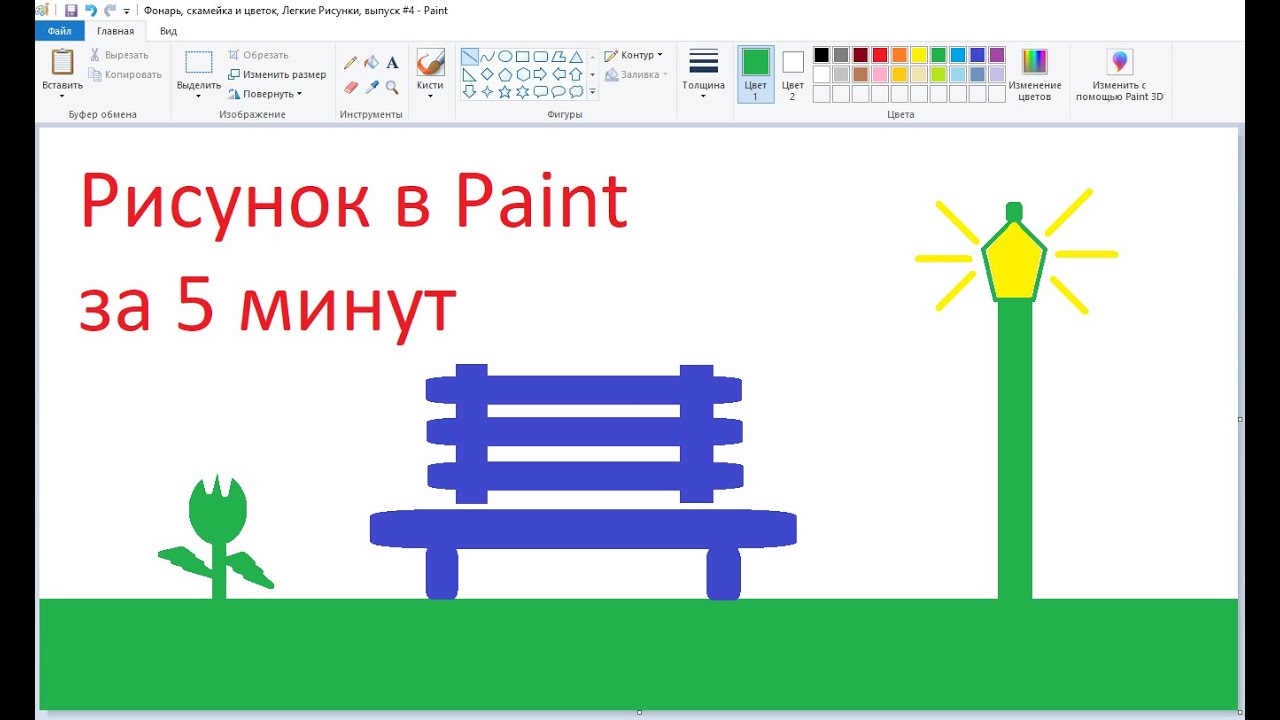
Task: Pick the red color swatch
Action: [880, 55]
